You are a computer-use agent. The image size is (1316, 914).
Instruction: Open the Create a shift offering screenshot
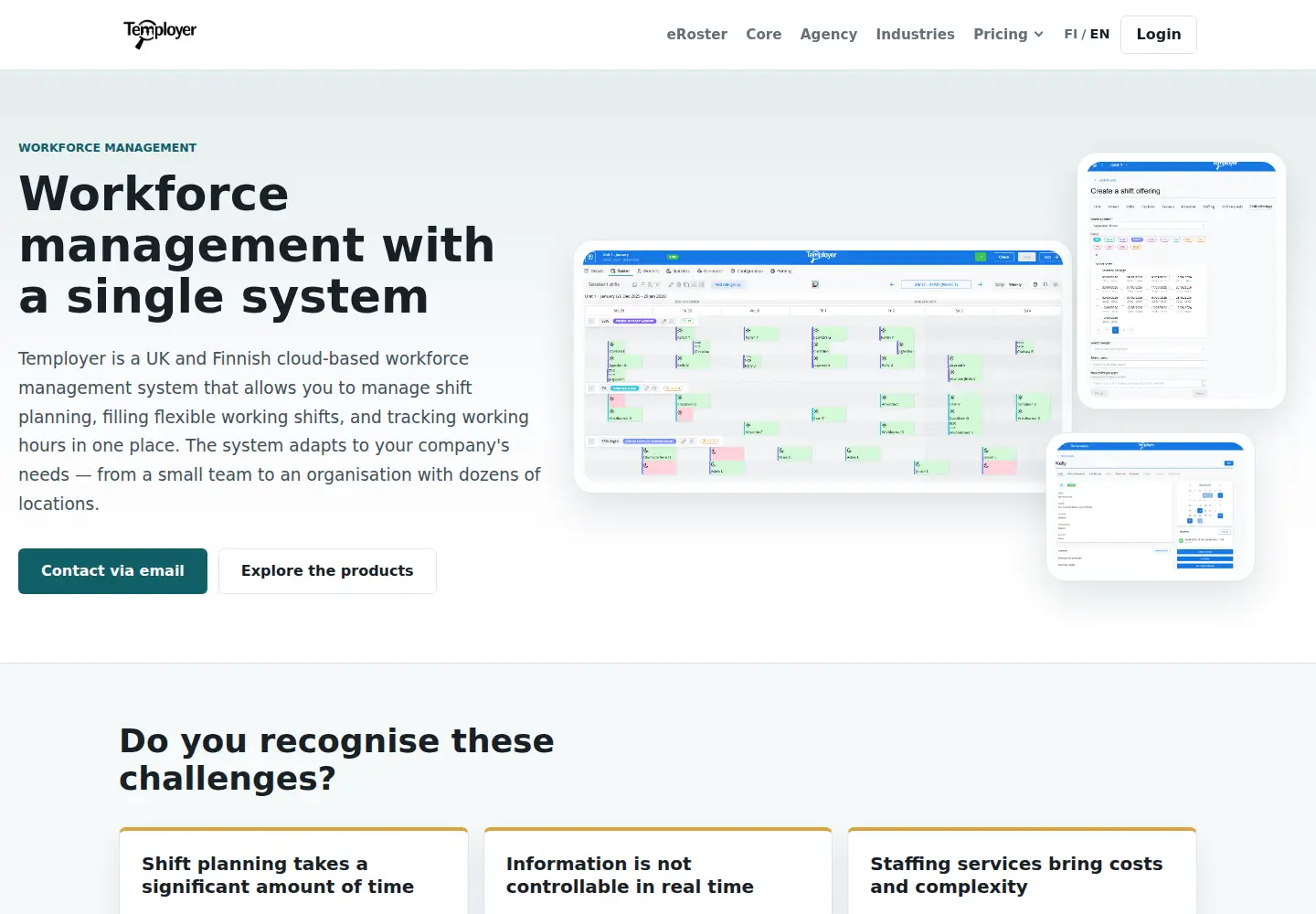point(1181,280)
